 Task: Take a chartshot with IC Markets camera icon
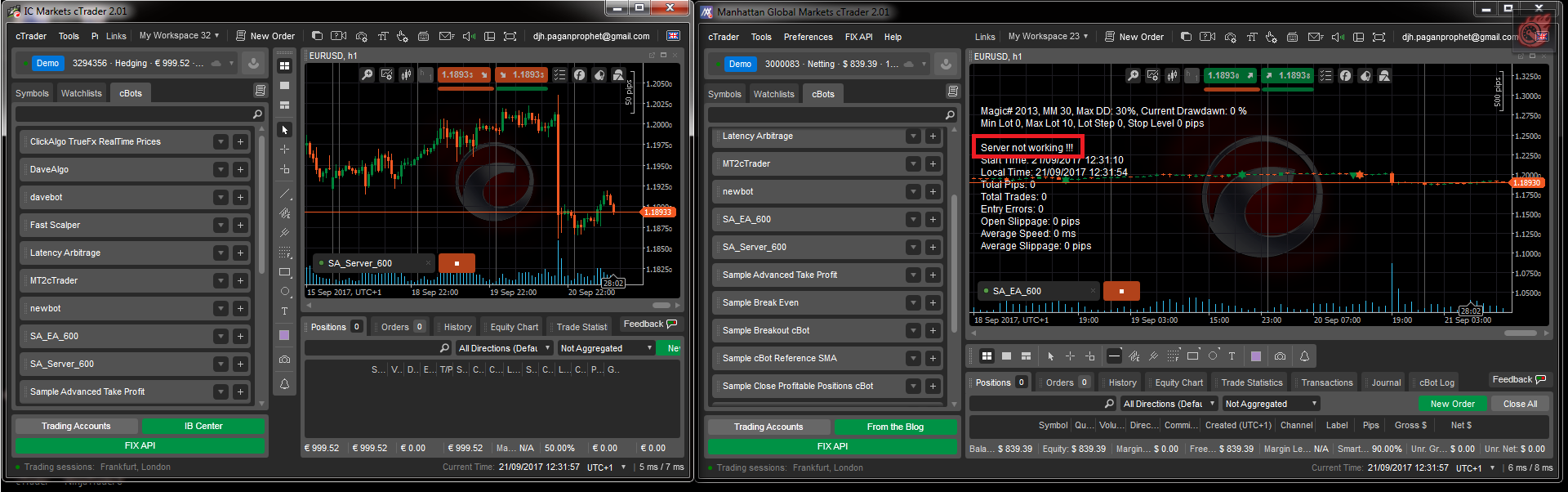284,360
